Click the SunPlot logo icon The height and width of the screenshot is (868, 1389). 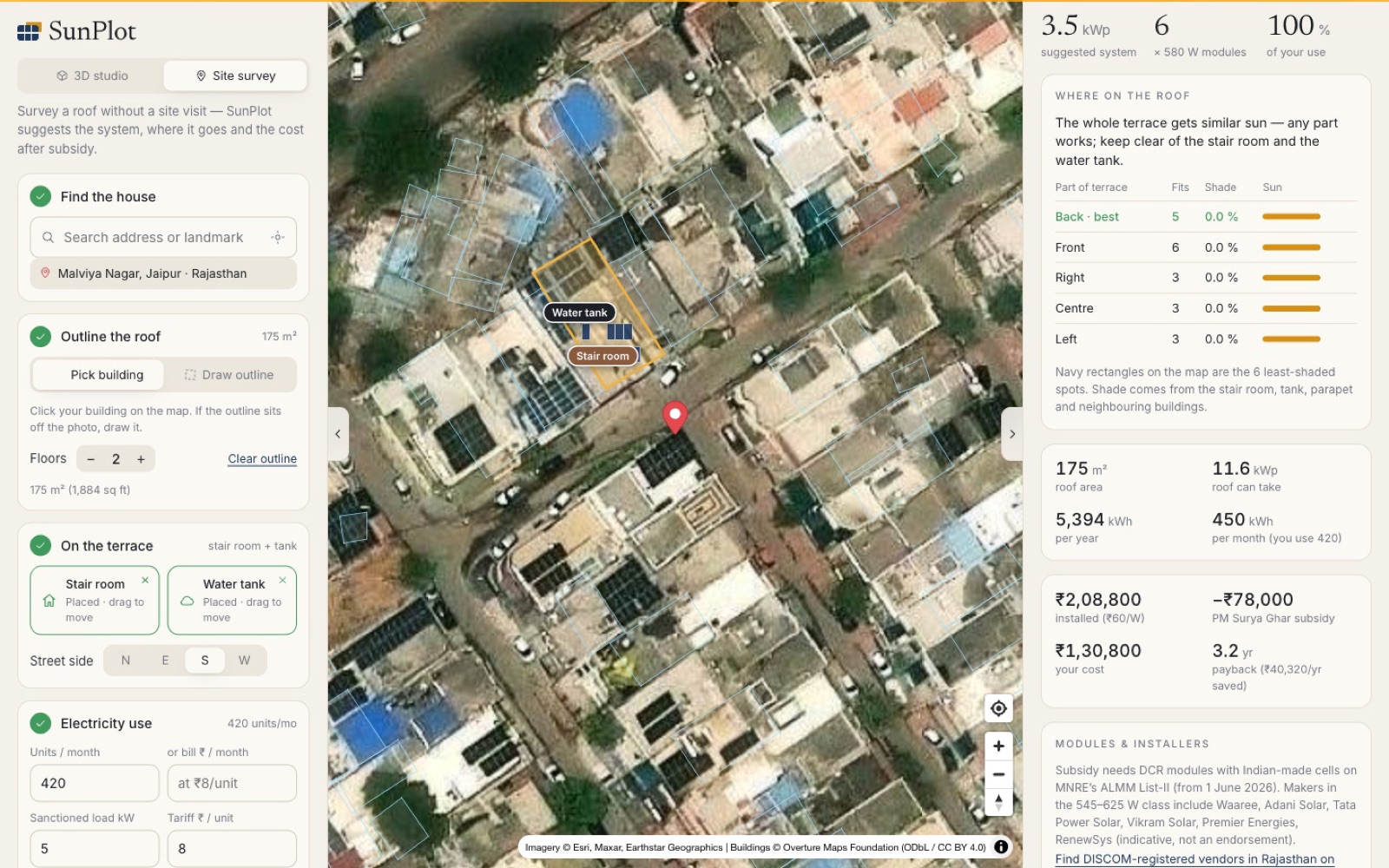tap(29, 31)
